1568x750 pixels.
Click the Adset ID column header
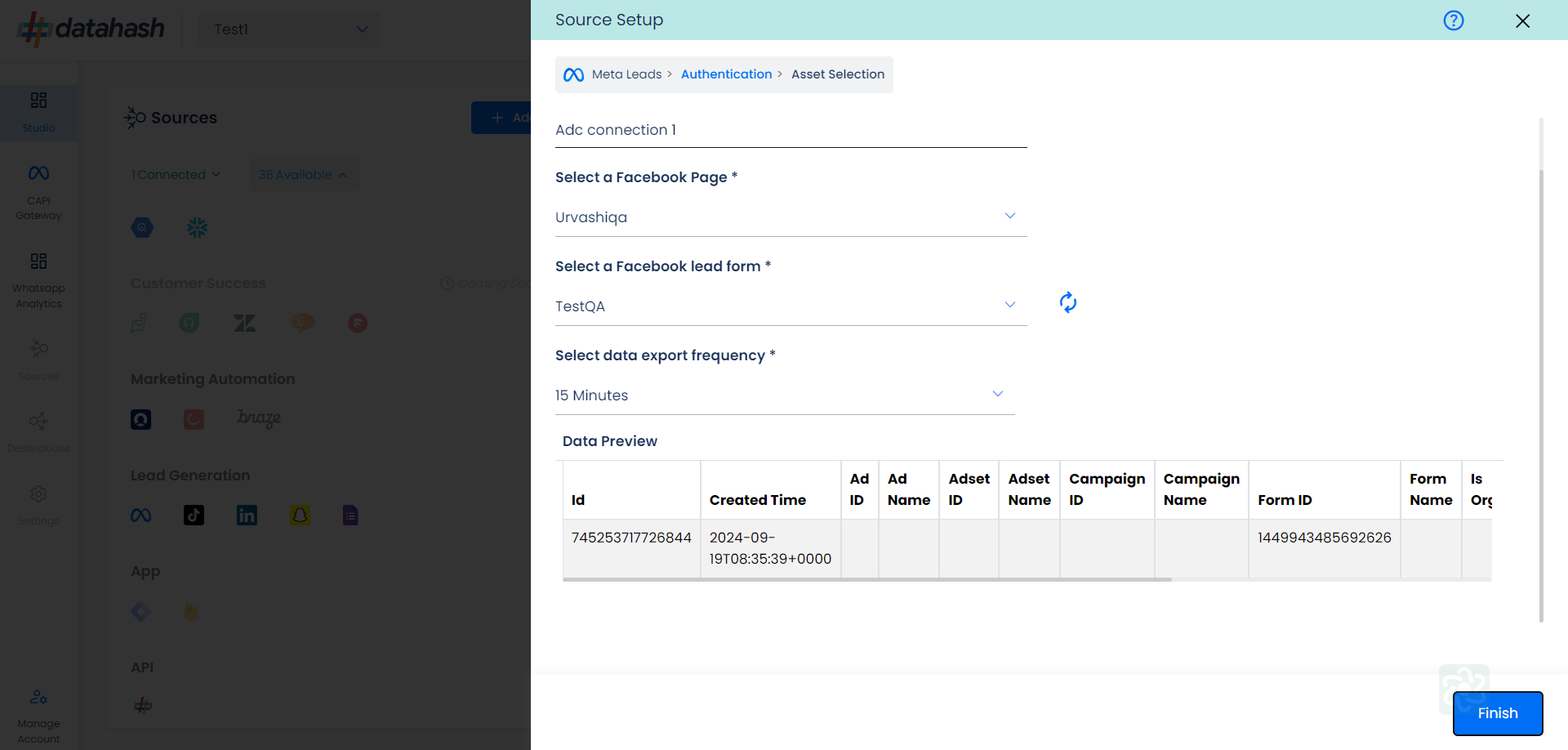tap(969, 489)
